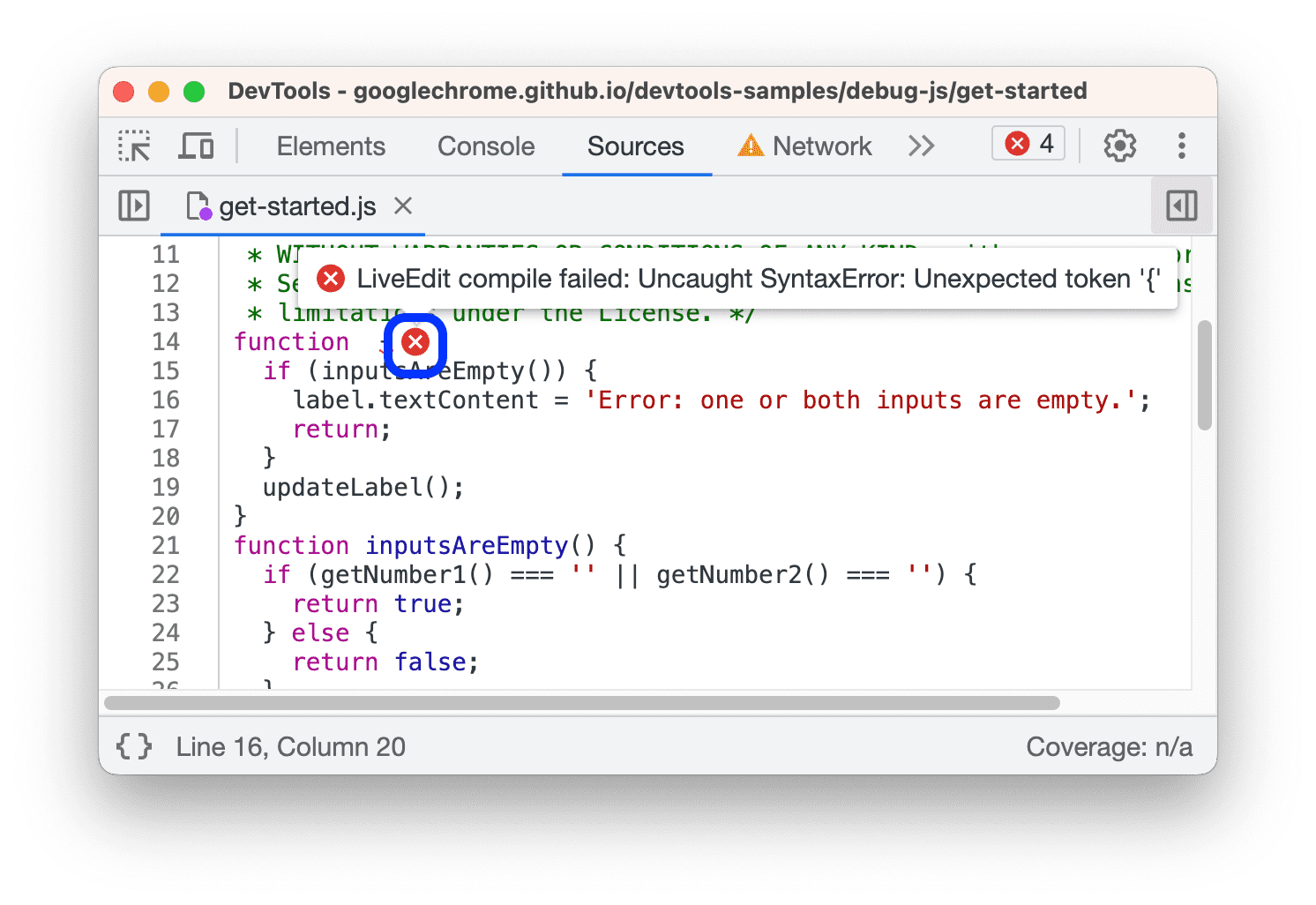Open the three-dot customize DevTools menu
Viewport: 1316px width, 905px height.
tap(1182, 146)
